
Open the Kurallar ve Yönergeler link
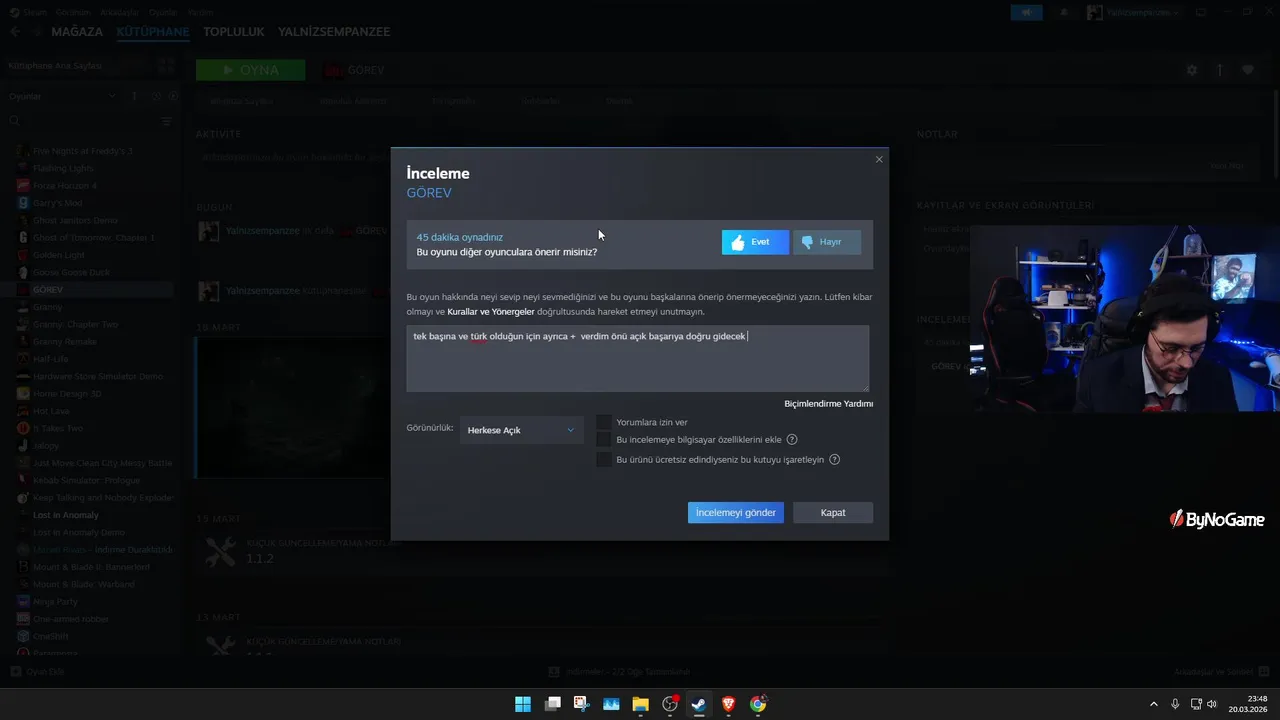pyautogui.click(x=490, y=311)
